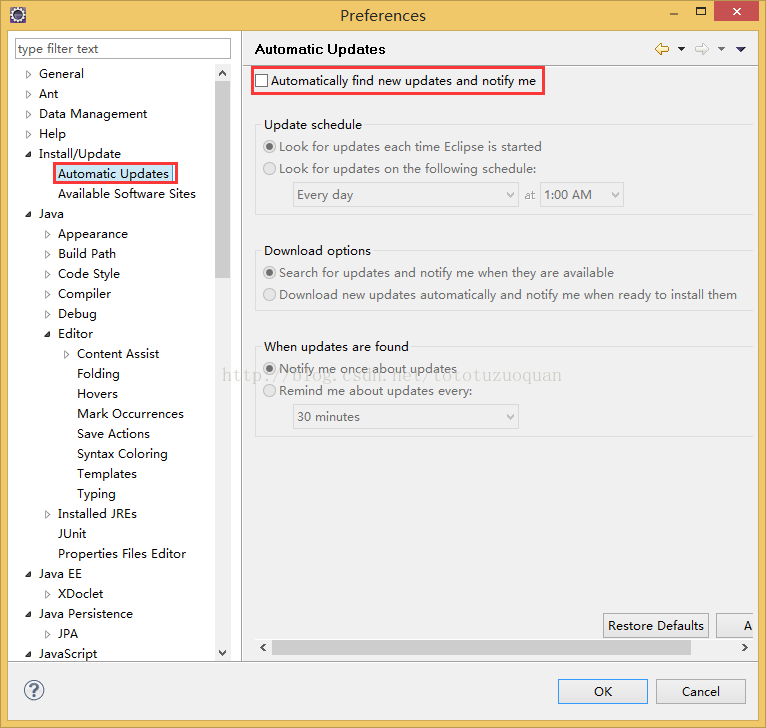Collapse the Java EE node
This screenshot has width=766, height=728.
tap(28, 575)
